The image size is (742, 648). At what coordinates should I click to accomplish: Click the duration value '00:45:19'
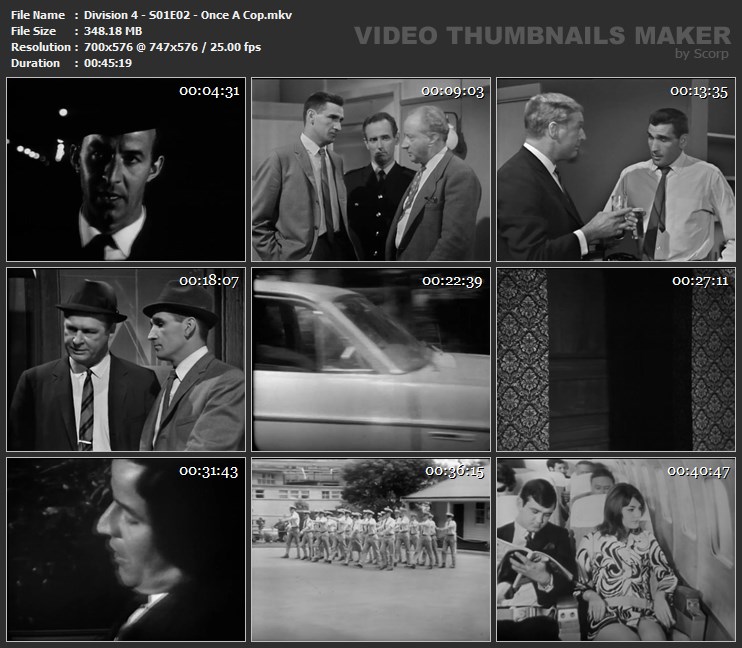pyautogui.click(x=108, y=63)
